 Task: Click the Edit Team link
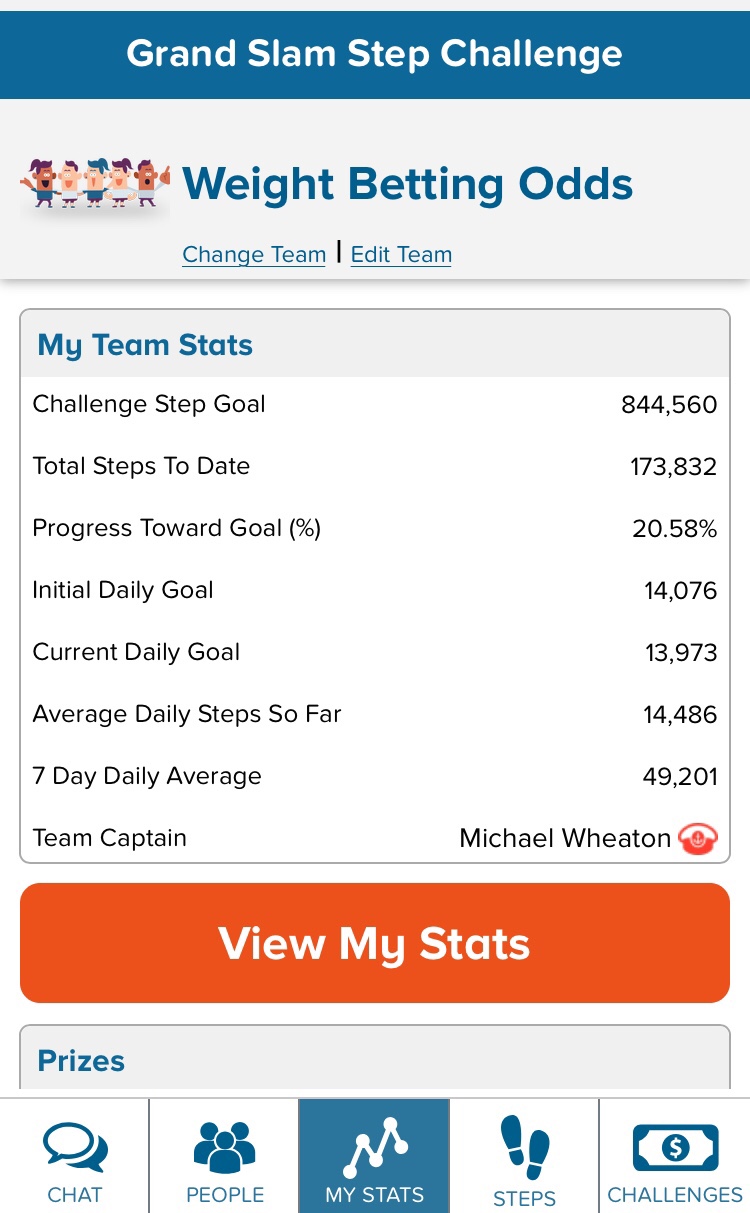[401, 255]
